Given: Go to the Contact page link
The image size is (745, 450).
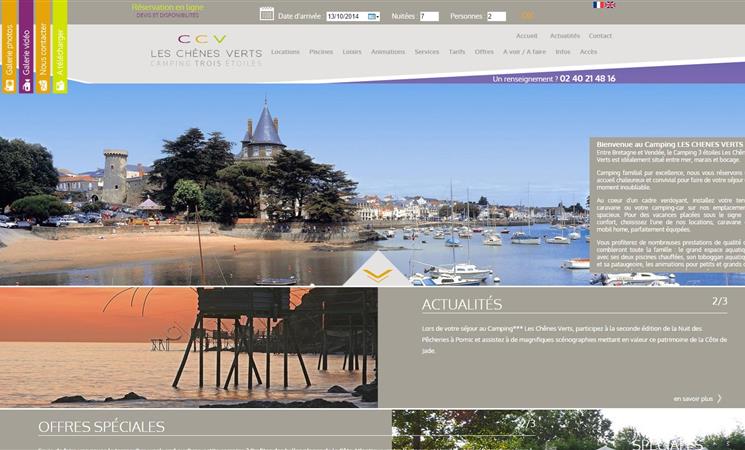Looking at the screenshot, I should (x=600, y=36).
